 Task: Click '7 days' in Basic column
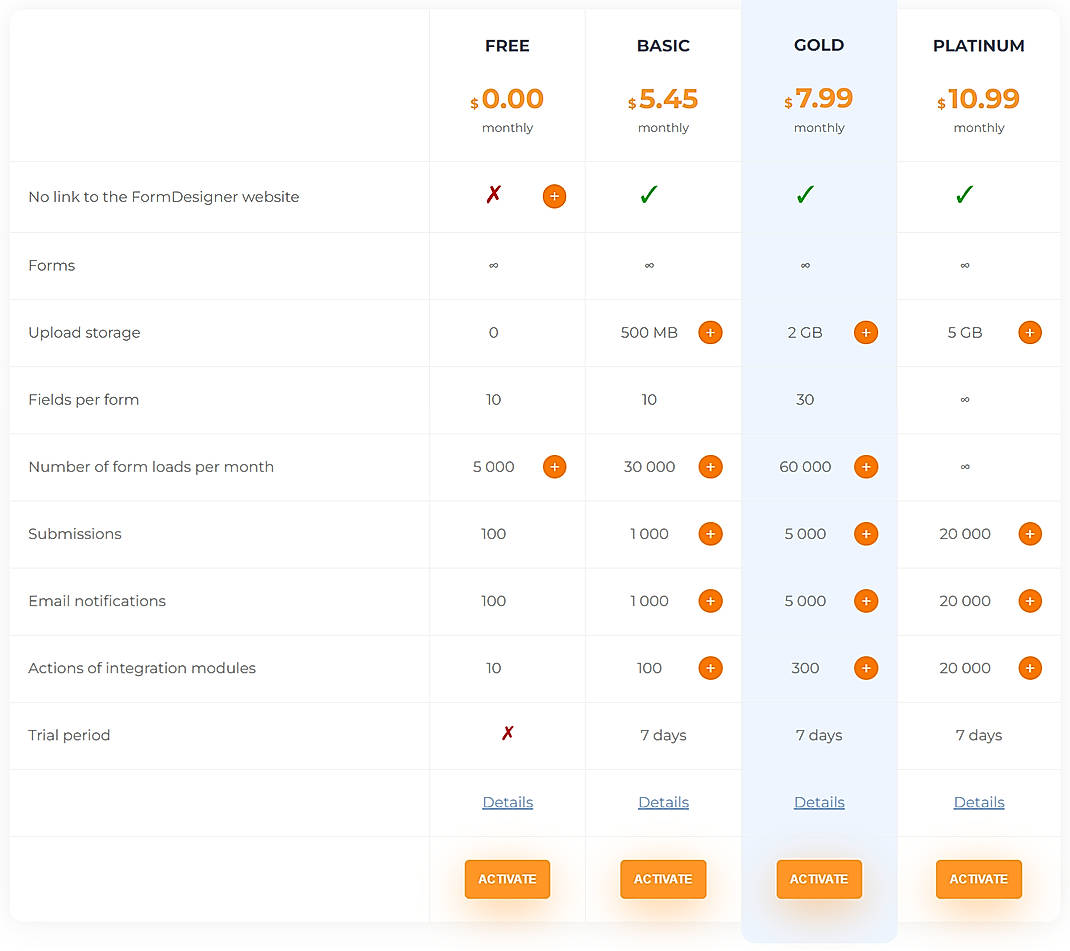pyautogui.click(x=663, y=735)
